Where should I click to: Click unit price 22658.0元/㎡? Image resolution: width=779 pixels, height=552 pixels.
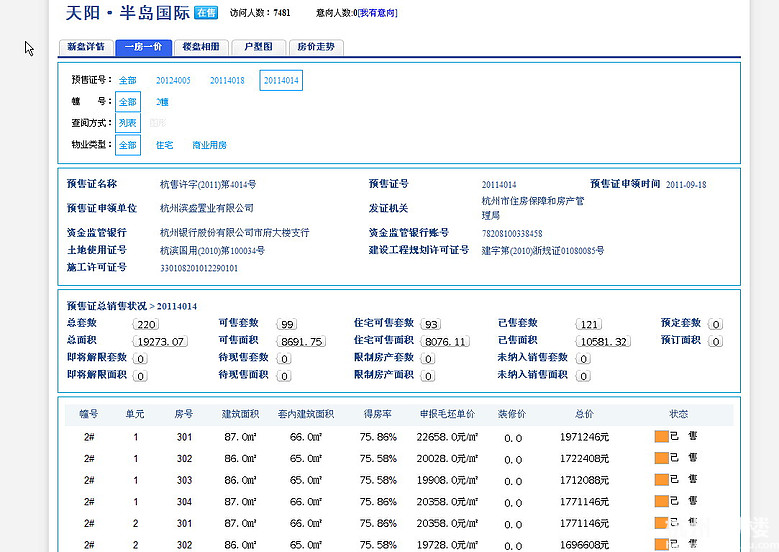click(447, 437)
